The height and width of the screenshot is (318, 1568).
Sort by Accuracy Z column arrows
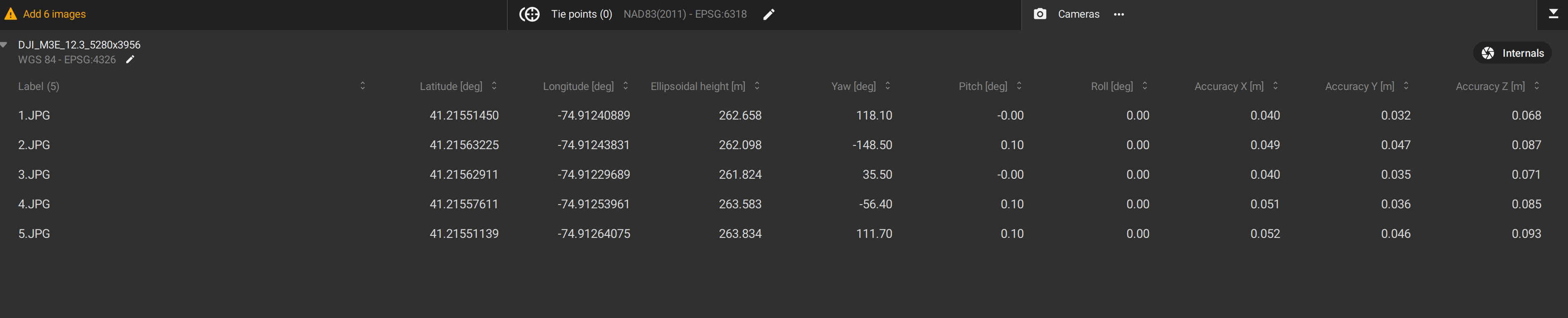(x=1536, y=86)
